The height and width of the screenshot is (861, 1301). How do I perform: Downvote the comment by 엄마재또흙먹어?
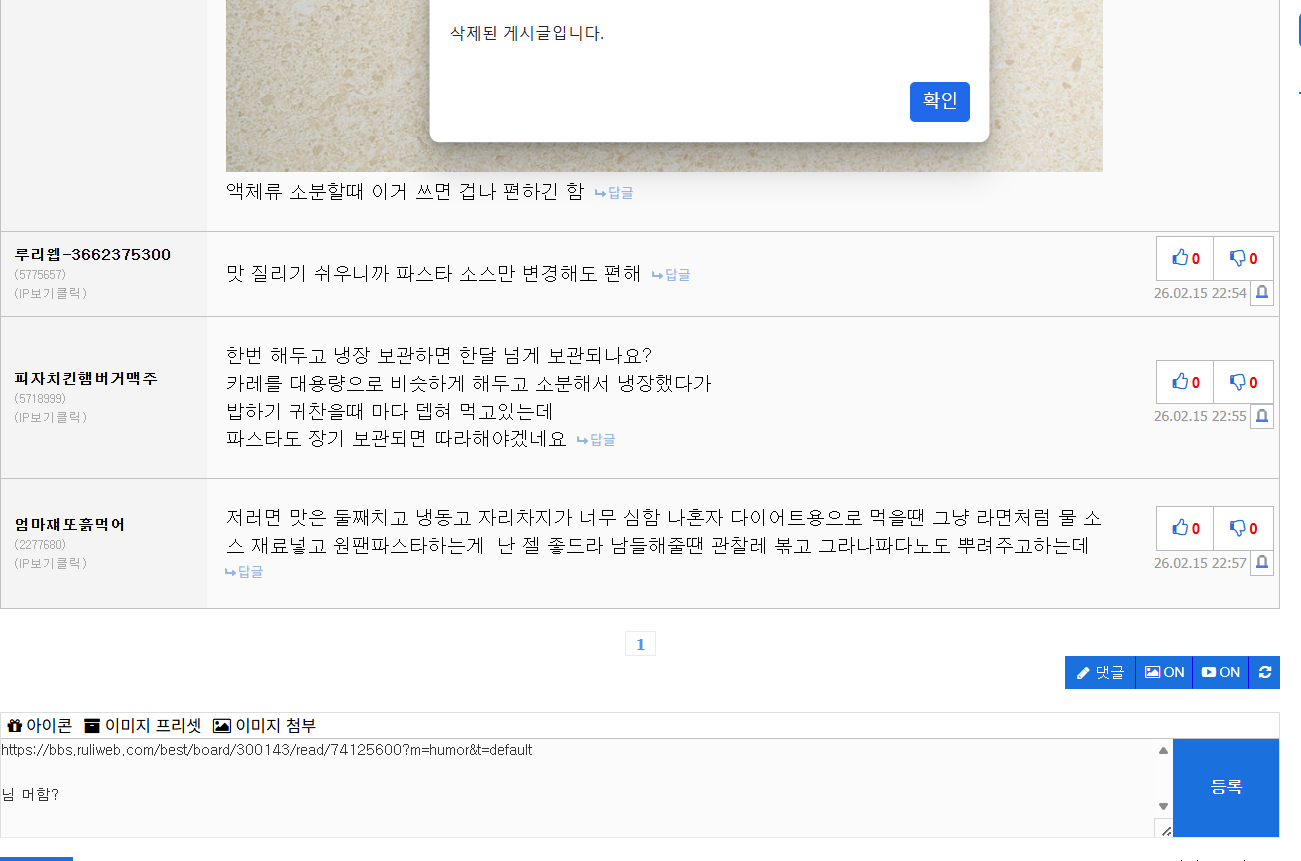1243,528
